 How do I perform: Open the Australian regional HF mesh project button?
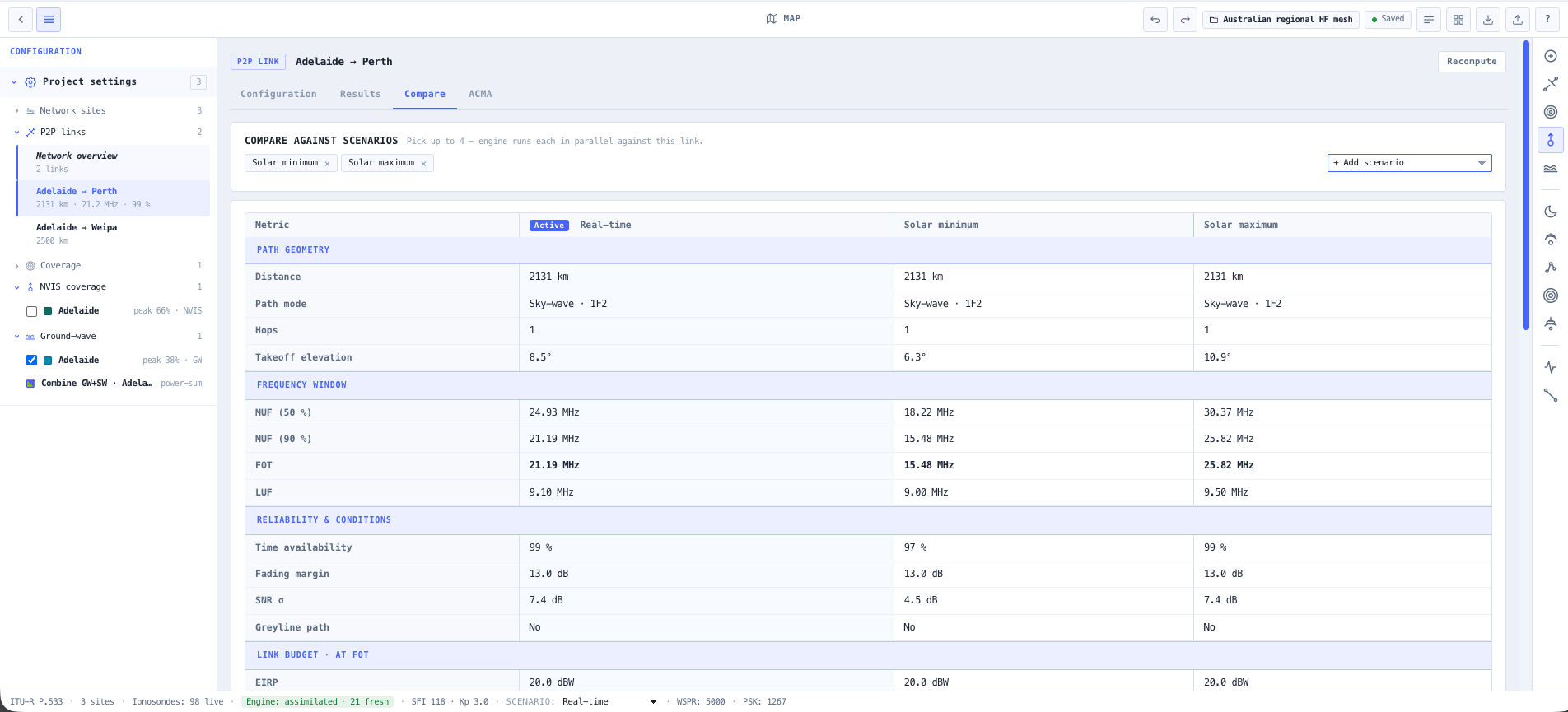(x=1281, y=20)
